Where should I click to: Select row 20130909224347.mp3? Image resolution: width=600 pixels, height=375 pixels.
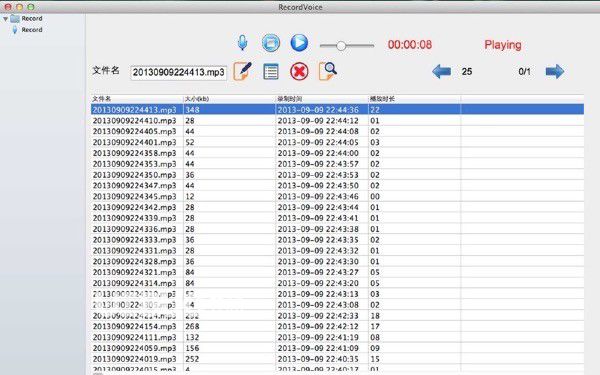pyautogui.click(x=337, y=186)
